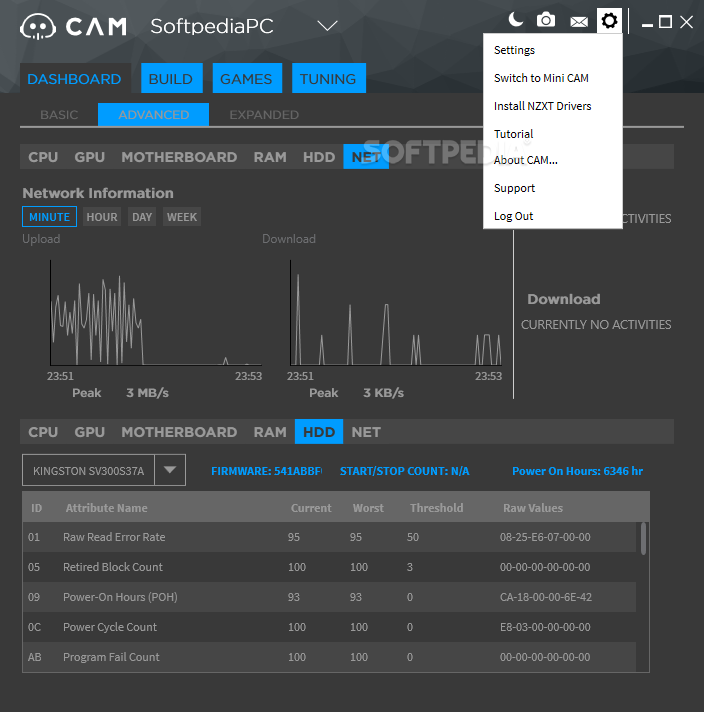The image size is (704, 712).
Task: Switch to the DASHBOARD tab
Action: tap(74, 79)
